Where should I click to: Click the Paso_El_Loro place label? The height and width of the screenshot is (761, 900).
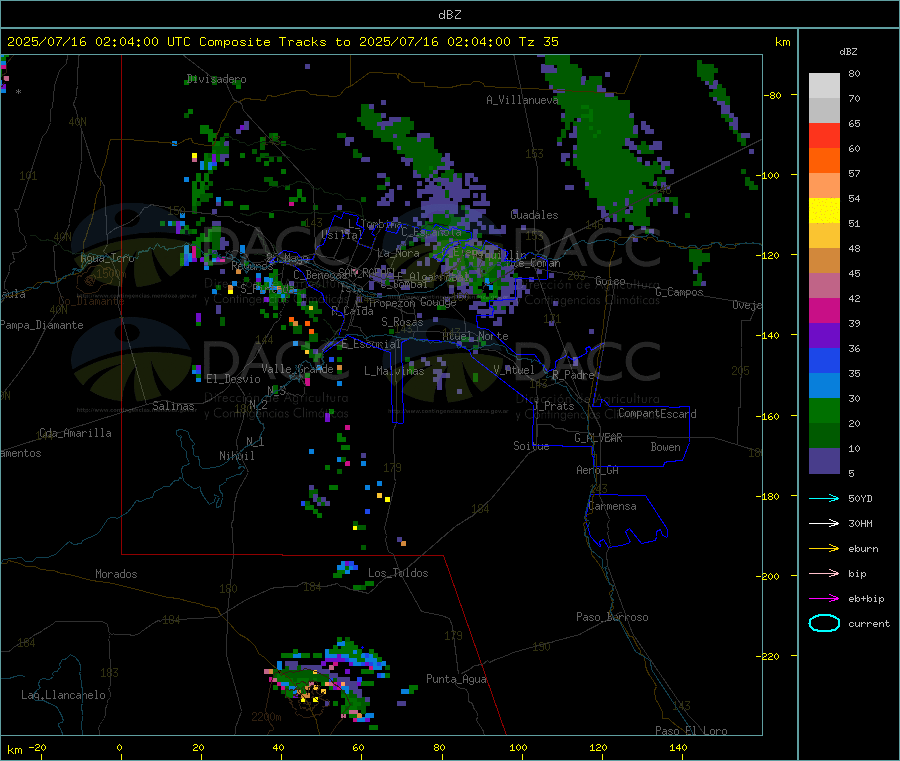691,731
